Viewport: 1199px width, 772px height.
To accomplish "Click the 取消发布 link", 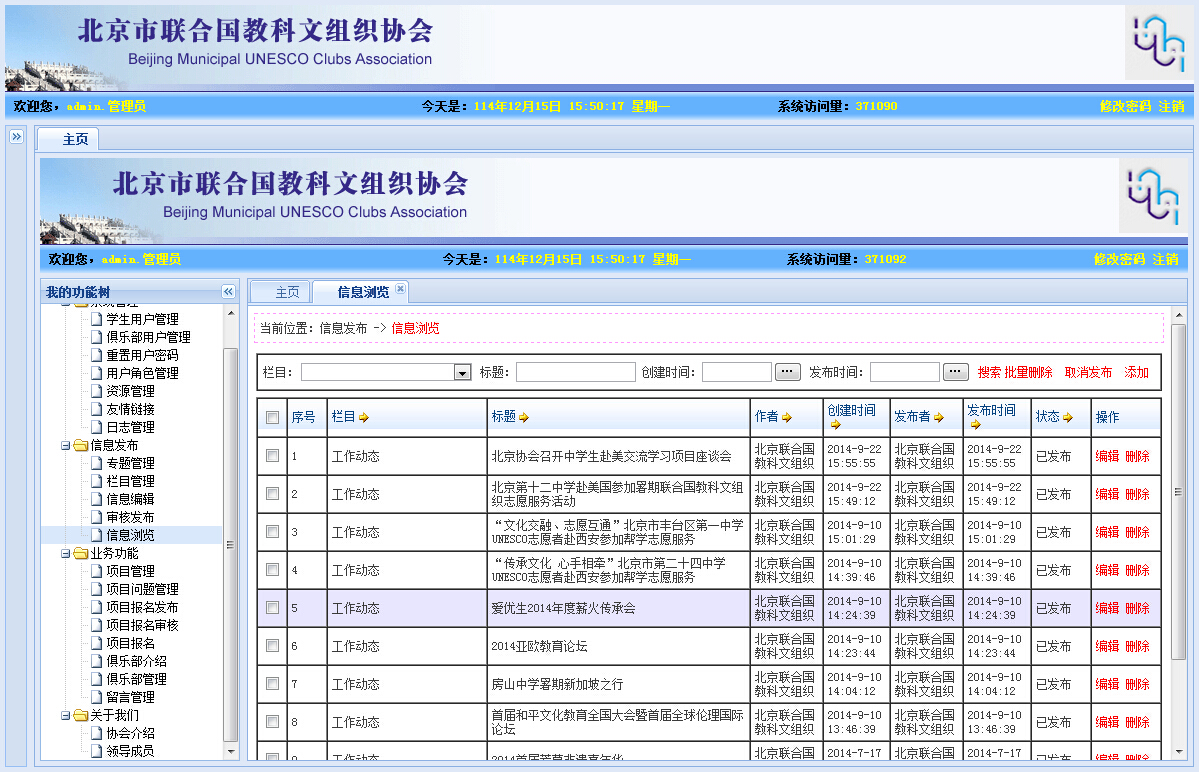I will 1088,372.
